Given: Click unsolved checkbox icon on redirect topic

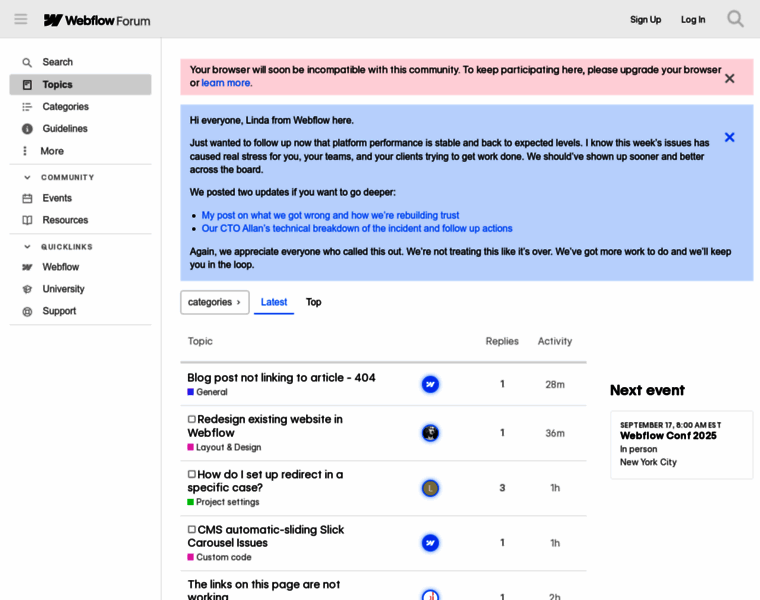Looking at the screenshot, I should pyautogui.click(x=192, y=474).
